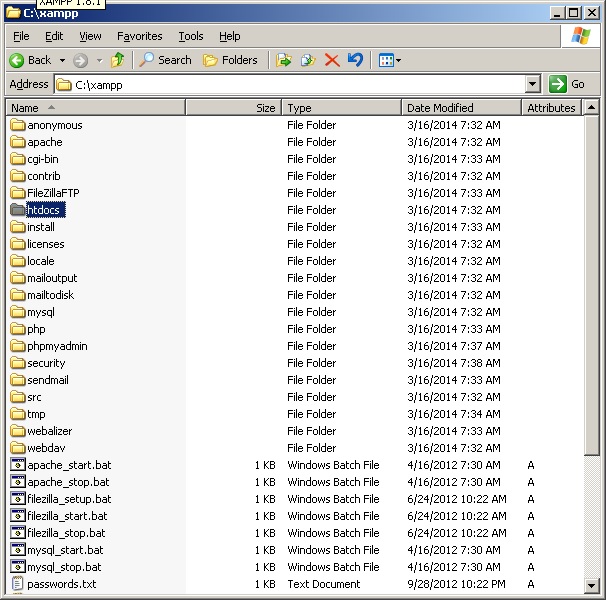The image size is (606, 600).
Task: Click the Windows logo throbber icon
Action: [581, 36]
